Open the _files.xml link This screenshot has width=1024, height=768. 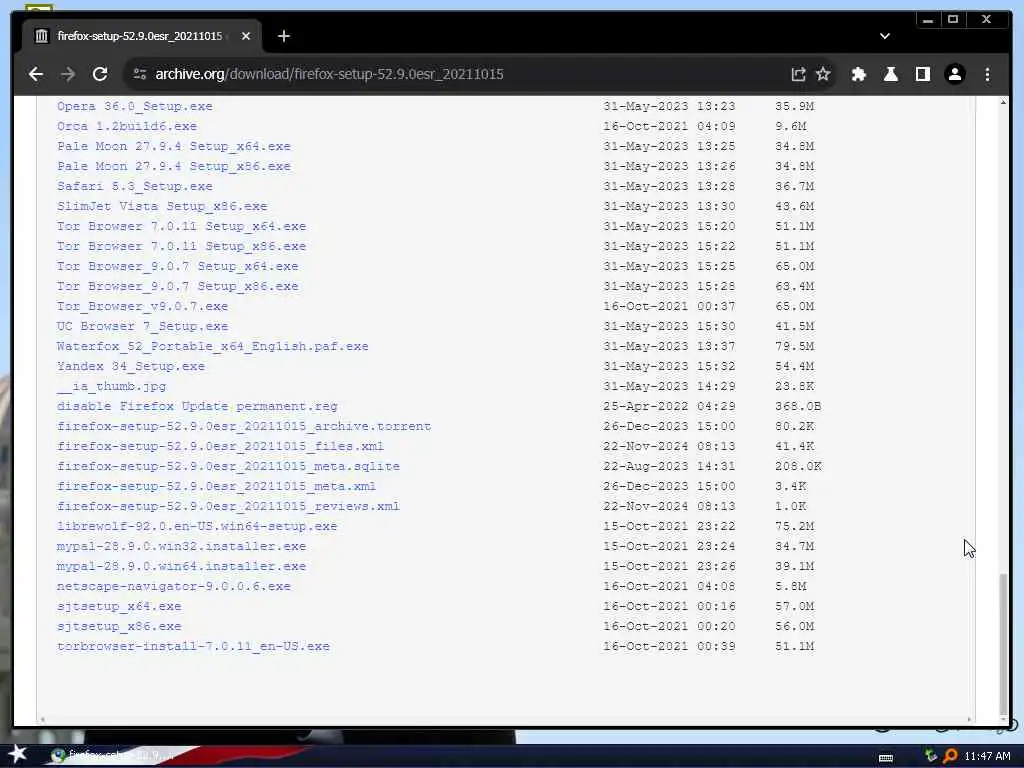pos(221,447)
